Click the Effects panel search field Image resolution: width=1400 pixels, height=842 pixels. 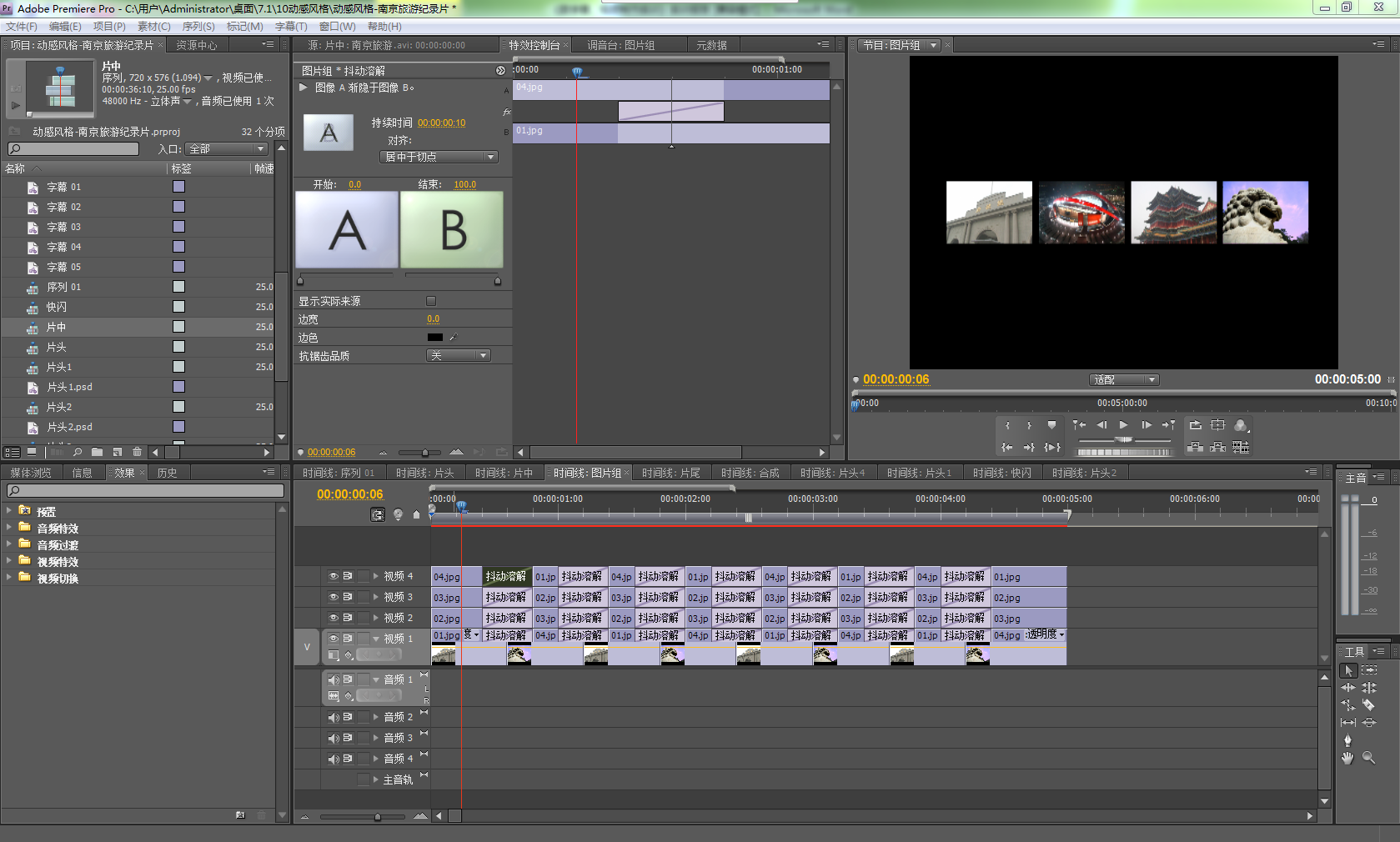click(146, 491)
